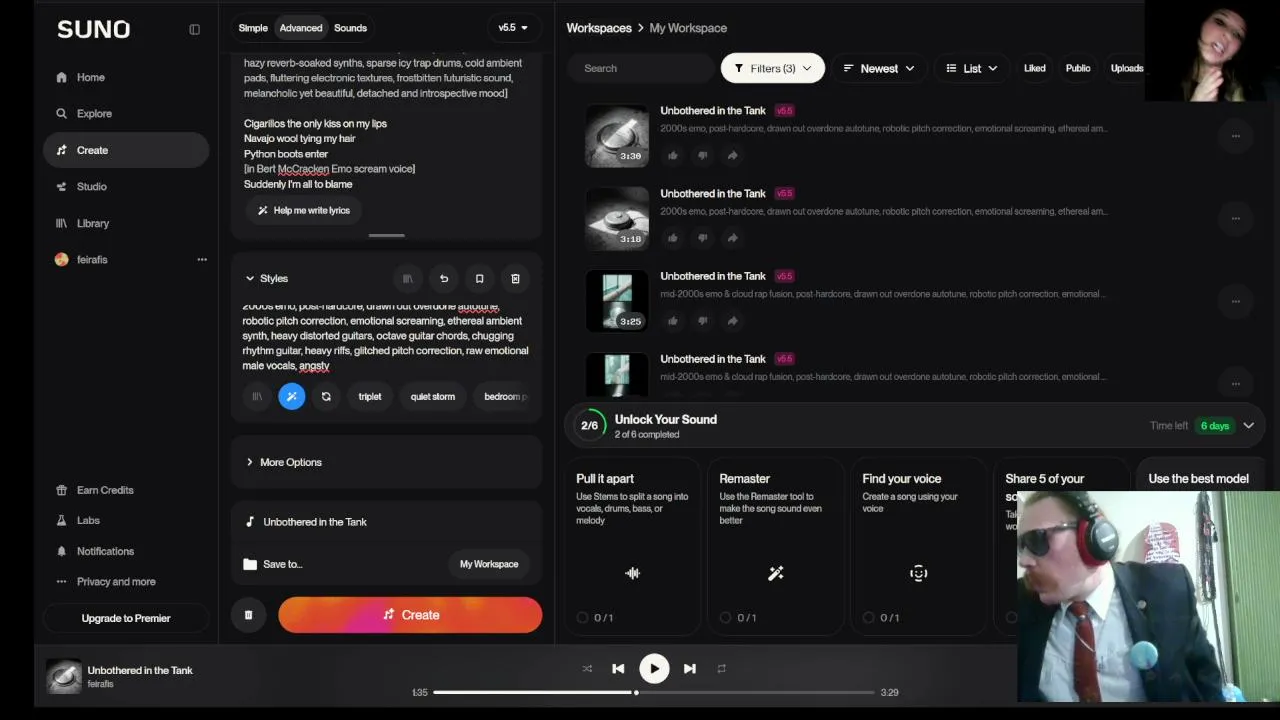The height and width of the screenshot is (720, 1280).
Task: Click the orange Create button
Action: pyautogui.click(x=410, y=615)
